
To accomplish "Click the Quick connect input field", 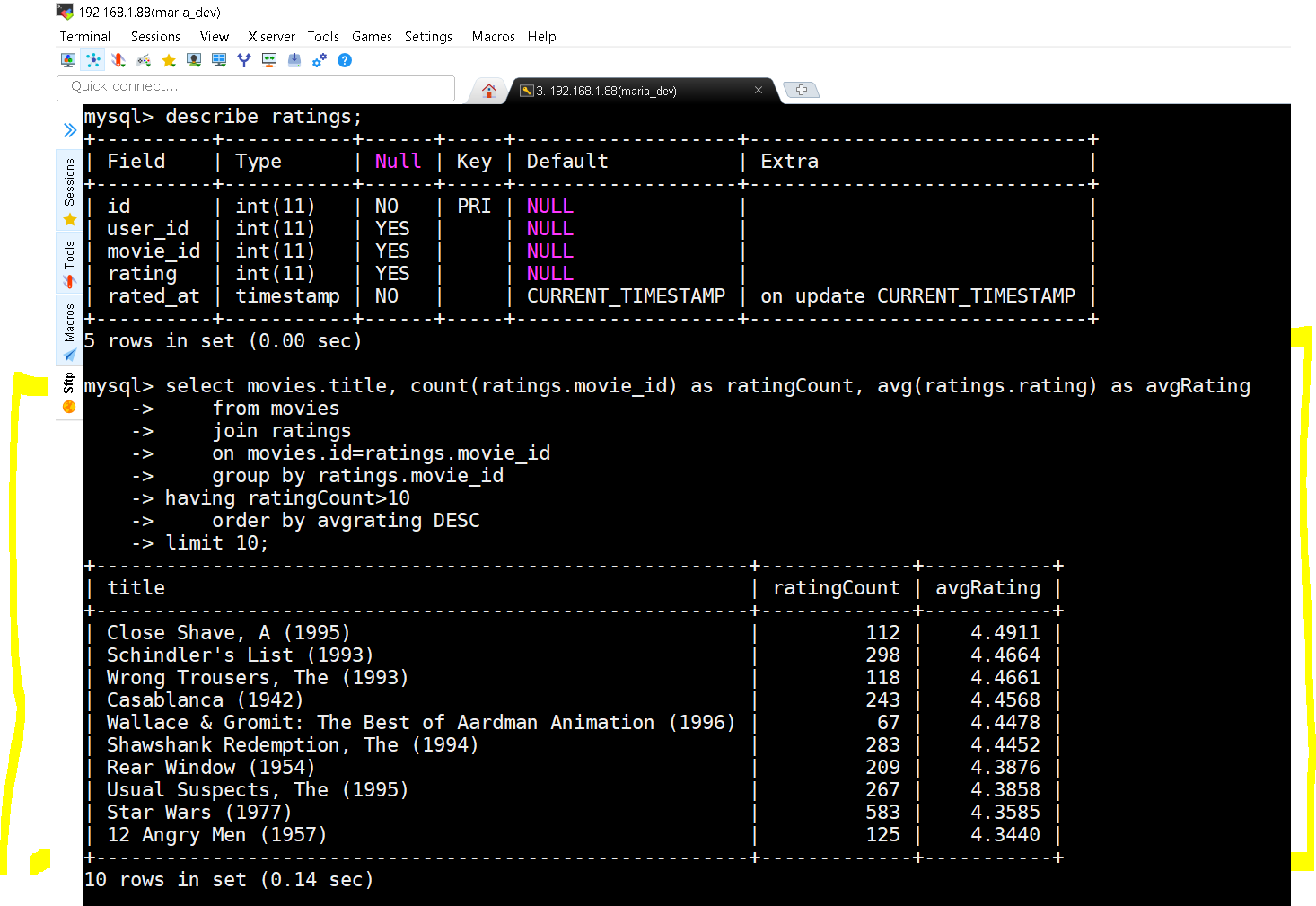I will 256,87.
